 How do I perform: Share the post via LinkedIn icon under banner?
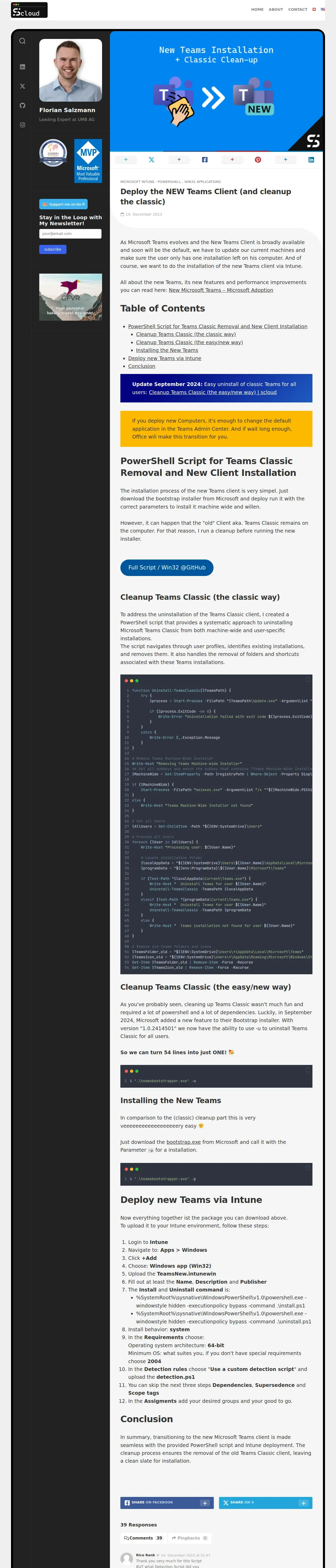pos(311,159)
